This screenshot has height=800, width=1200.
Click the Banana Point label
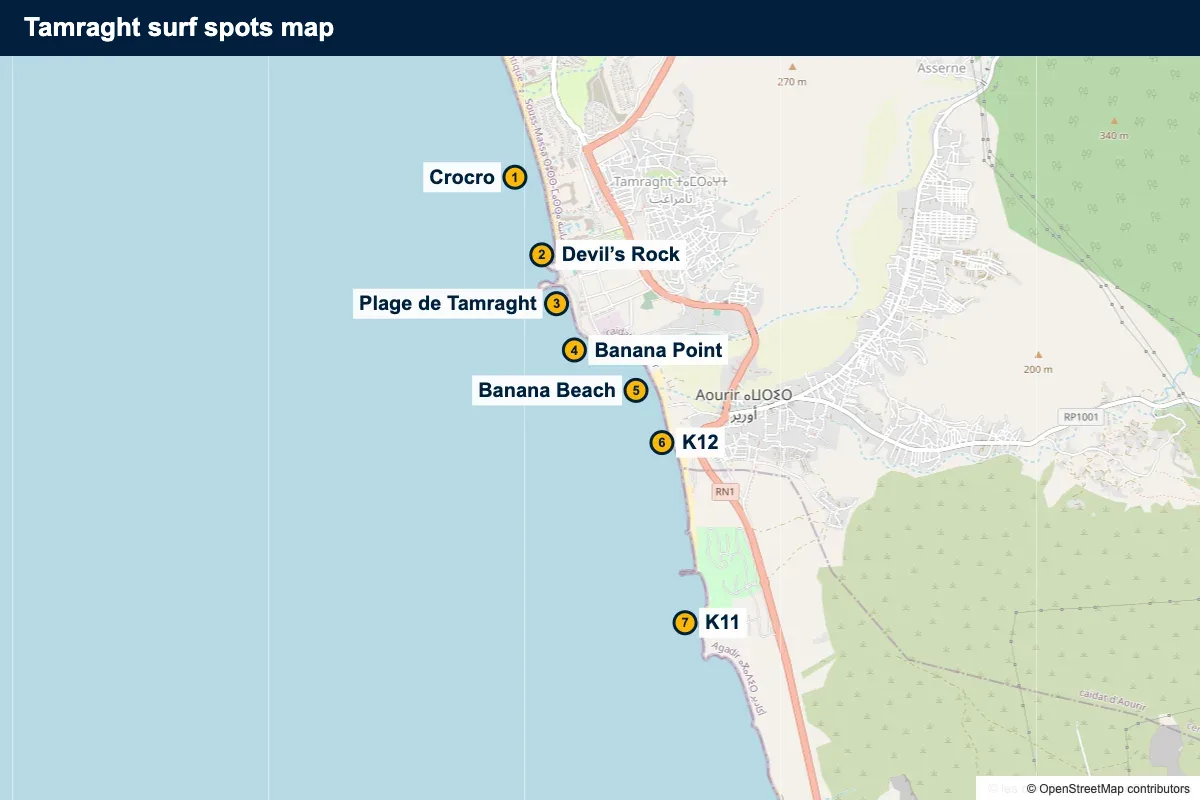(658, 350)
